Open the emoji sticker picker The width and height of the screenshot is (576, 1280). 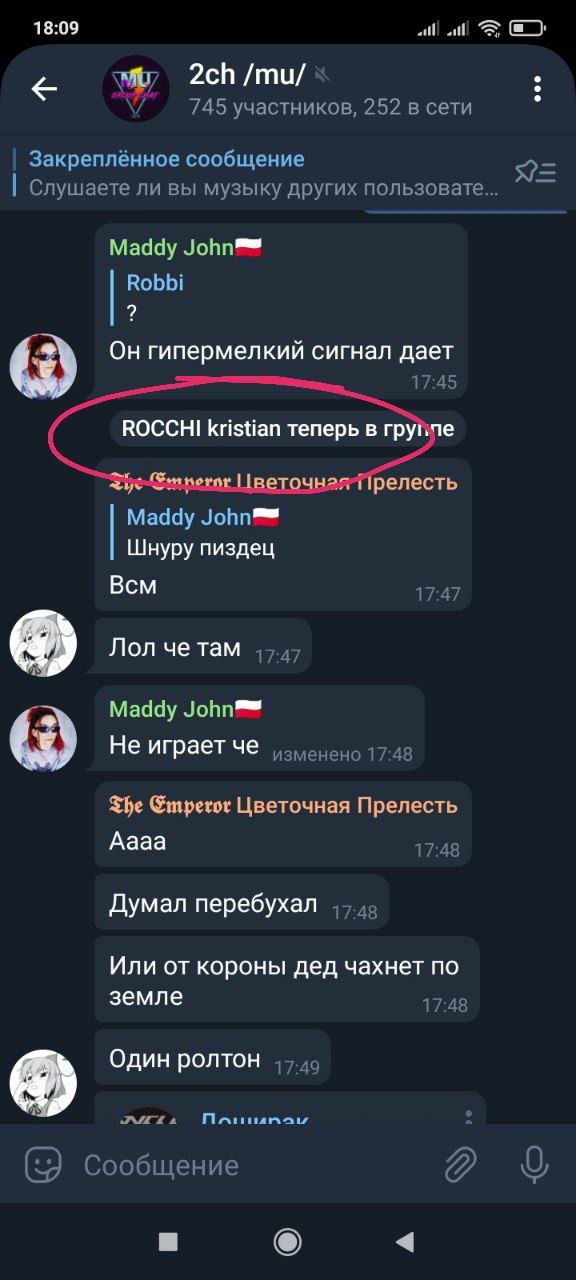(x=43, y=1164)
